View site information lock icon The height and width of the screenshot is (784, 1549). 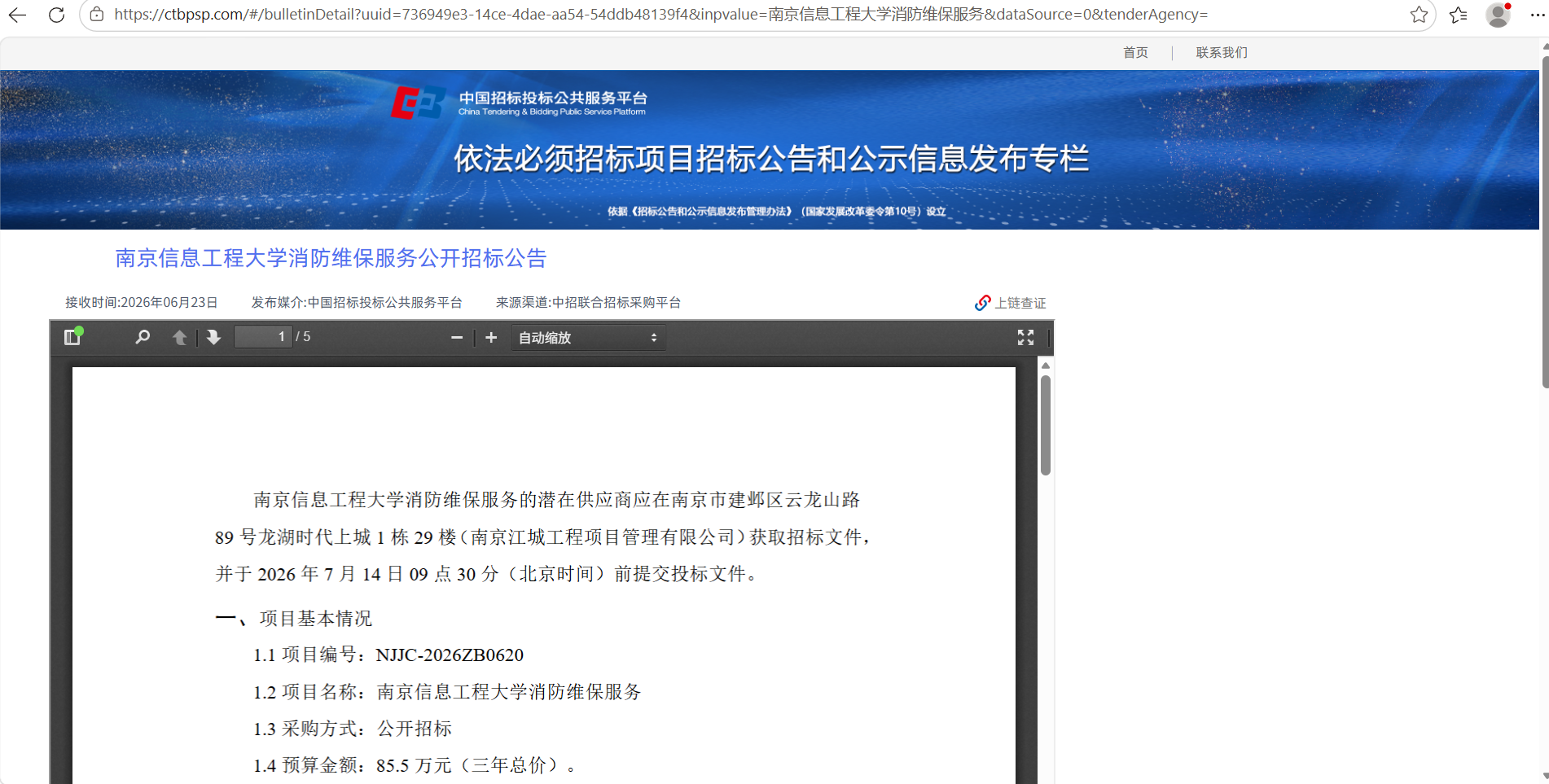coord(97,15)
